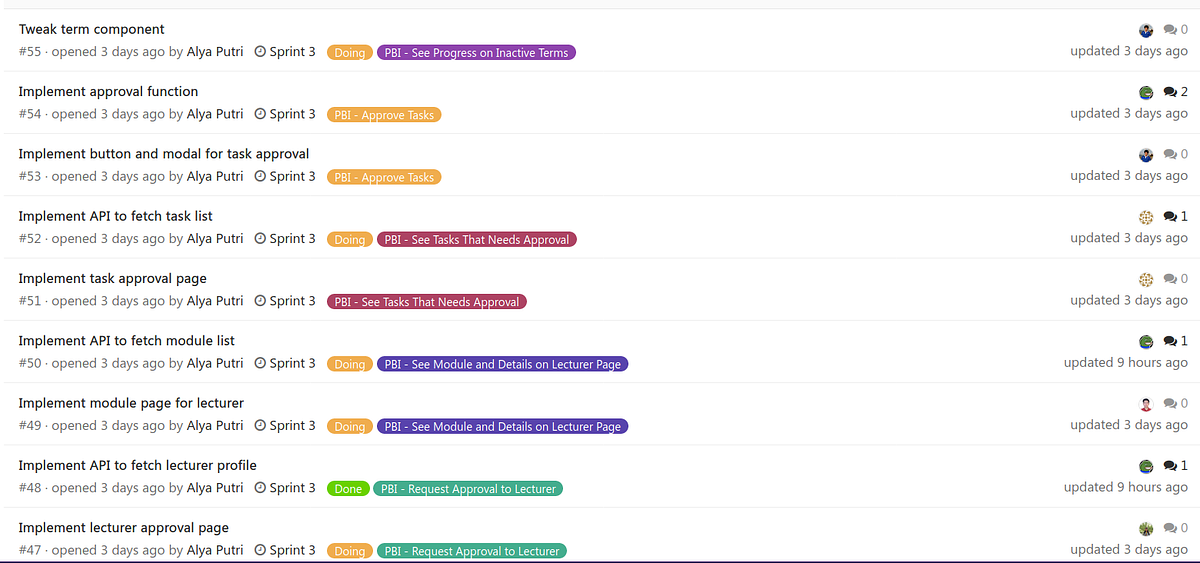Click Request Approval to Lecturer label on #48

(x=468, y=489)
